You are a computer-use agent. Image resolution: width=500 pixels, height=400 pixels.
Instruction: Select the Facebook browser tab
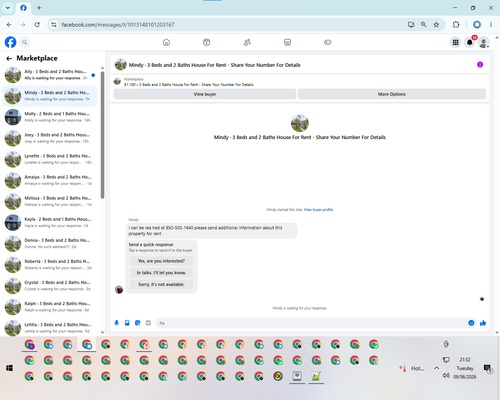pyautogui.click(x=23, y=8)
